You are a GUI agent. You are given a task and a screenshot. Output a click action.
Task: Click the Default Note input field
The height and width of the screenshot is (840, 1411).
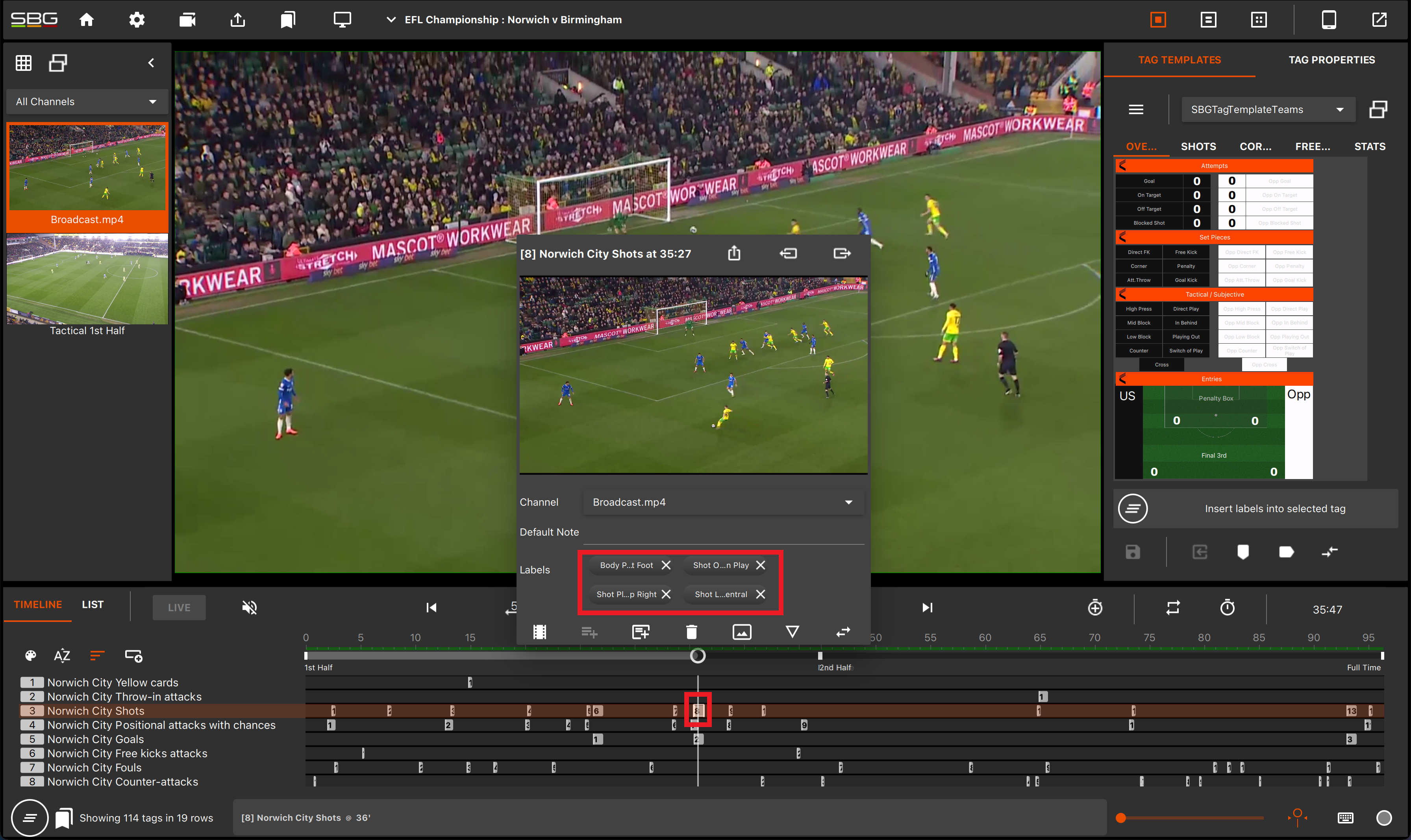click(723, 532)
